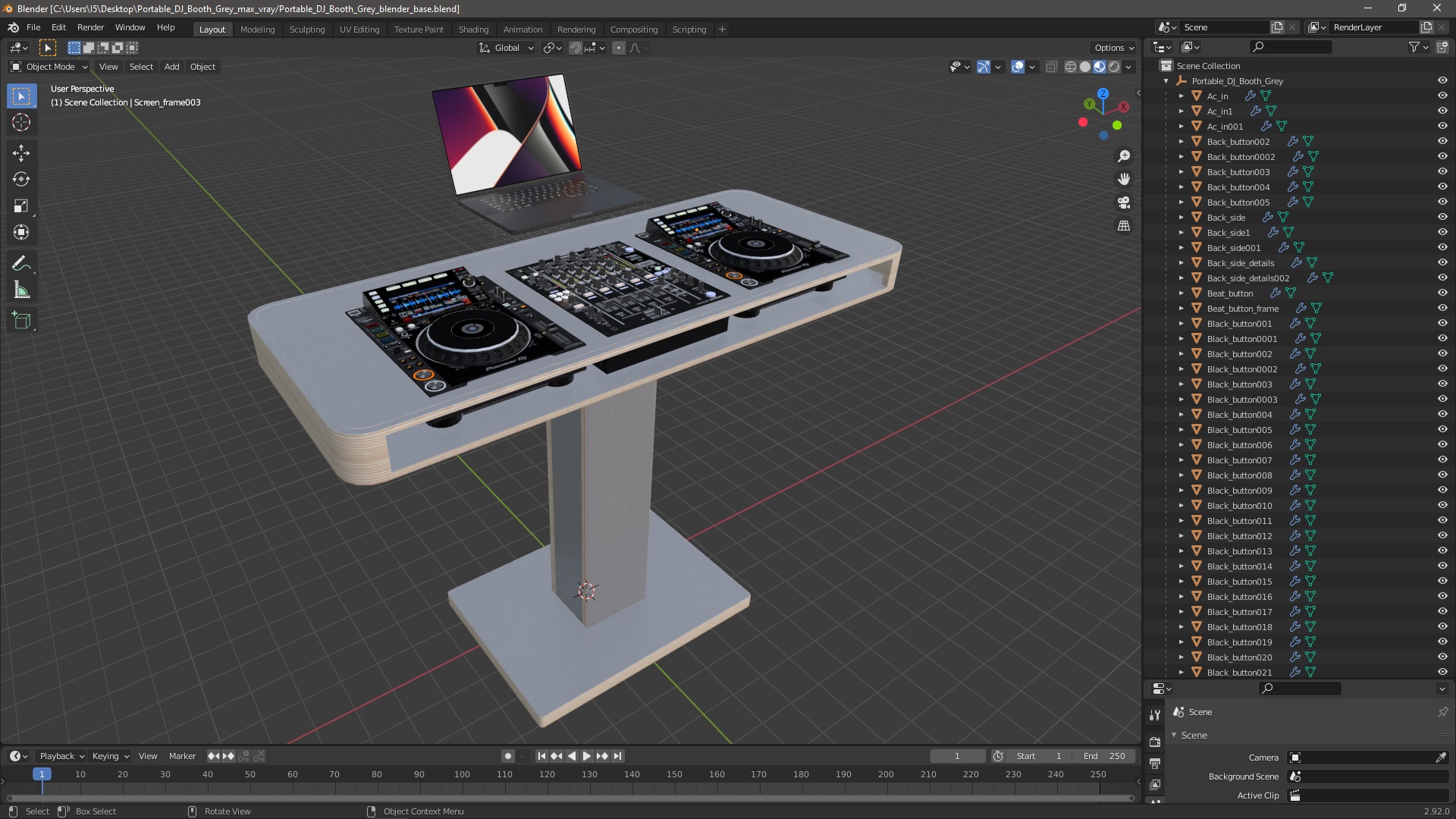Toggle snapping magnet icon
The width and height of the screenshot is (1456, 819).
click(576, 48)
